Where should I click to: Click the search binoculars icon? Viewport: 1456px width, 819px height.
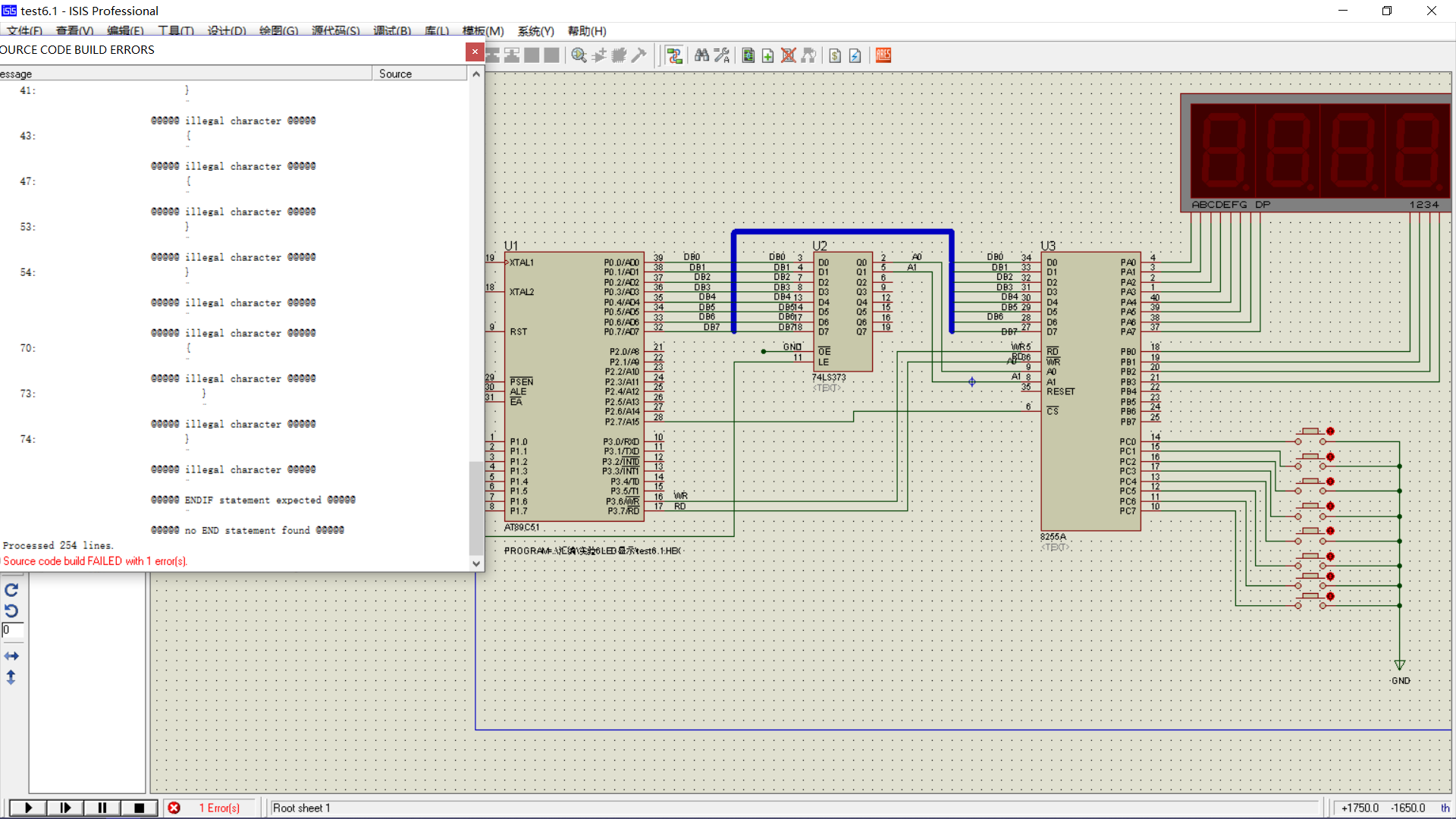point(701,55)
